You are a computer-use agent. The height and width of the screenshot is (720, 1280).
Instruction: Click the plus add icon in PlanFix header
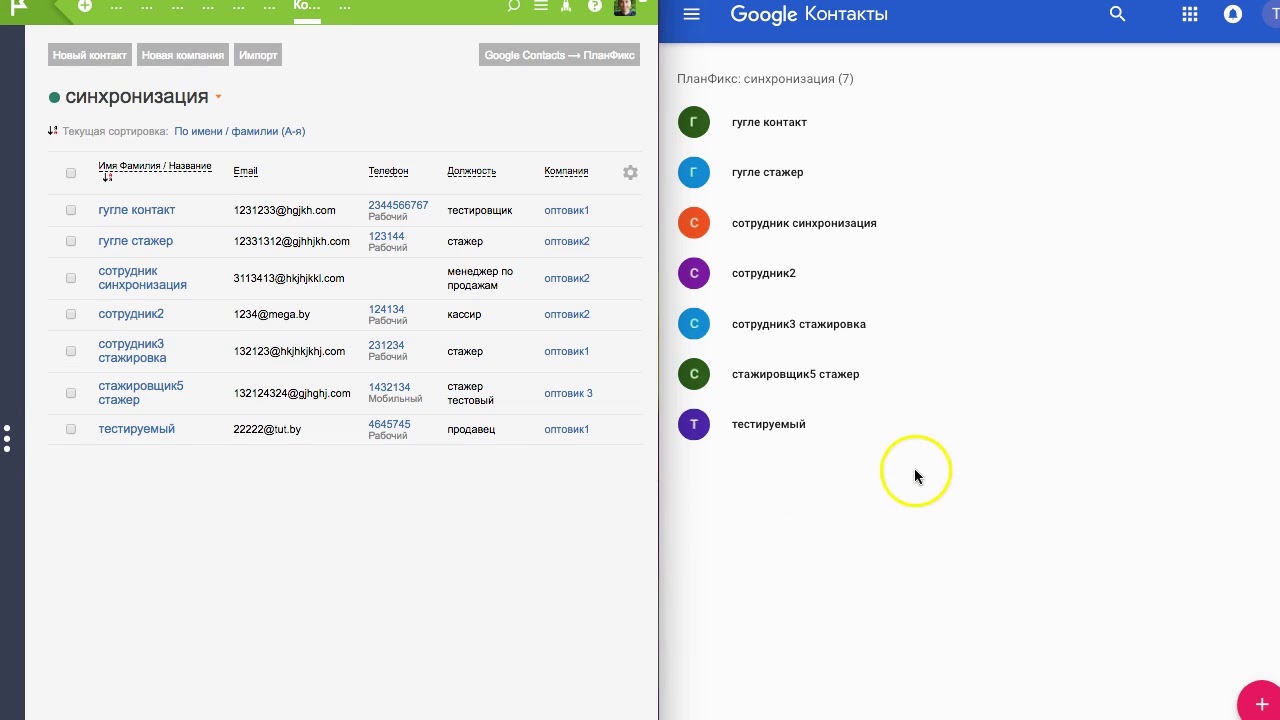coord(85,6)
